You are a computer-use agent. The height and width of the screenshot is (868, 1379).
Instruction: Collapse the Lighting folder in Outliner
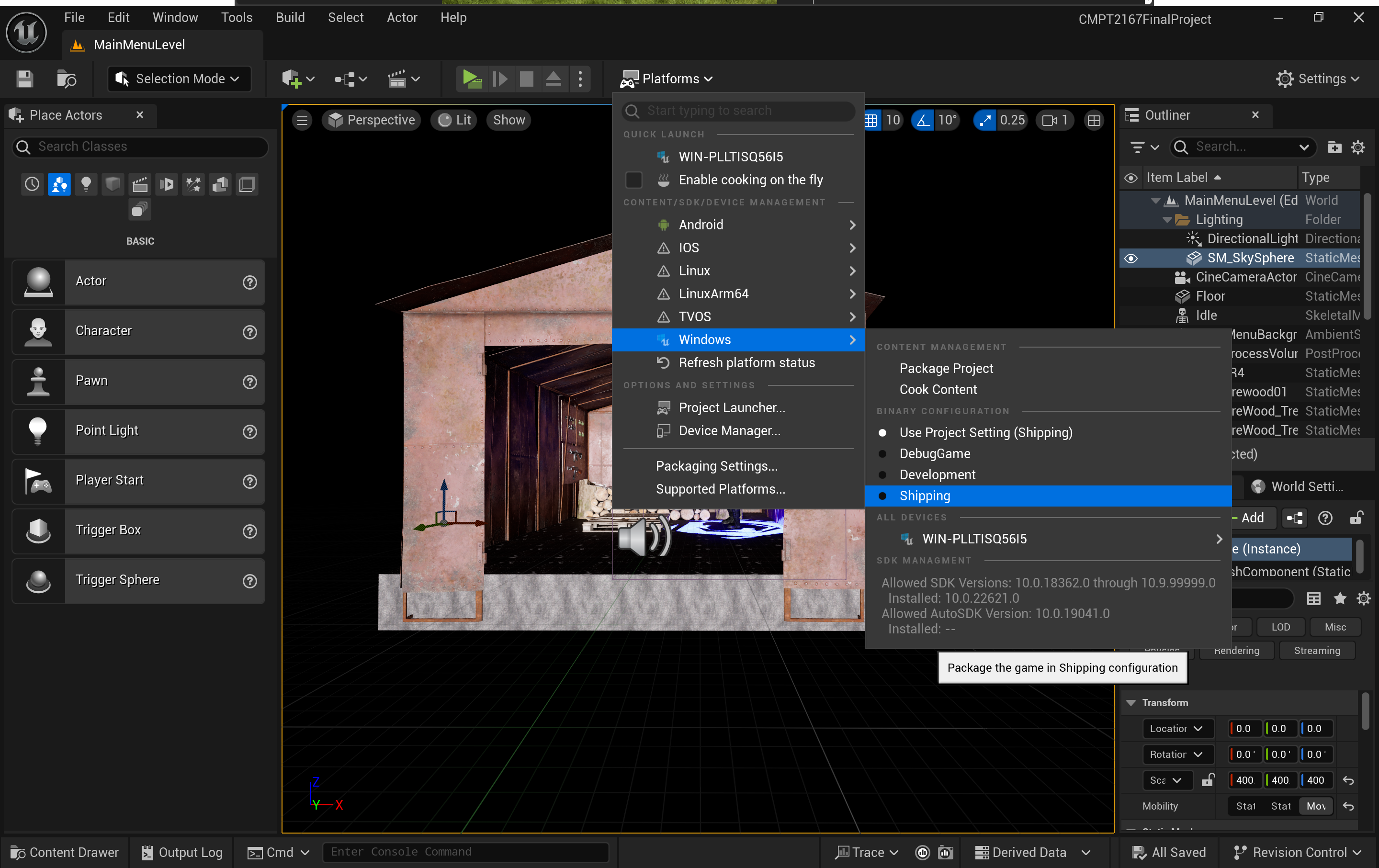point(1166,220)
